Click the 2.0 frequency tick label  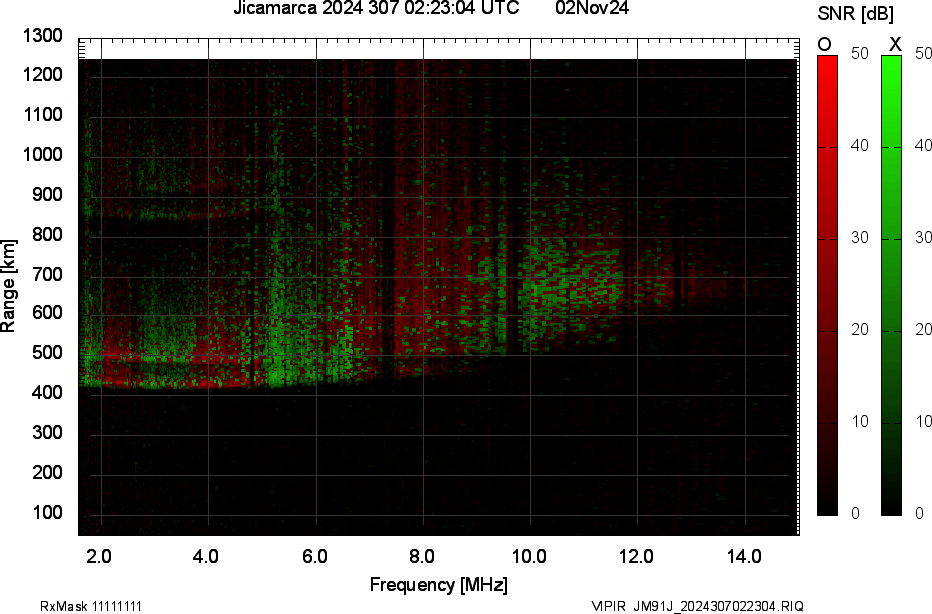99,557
